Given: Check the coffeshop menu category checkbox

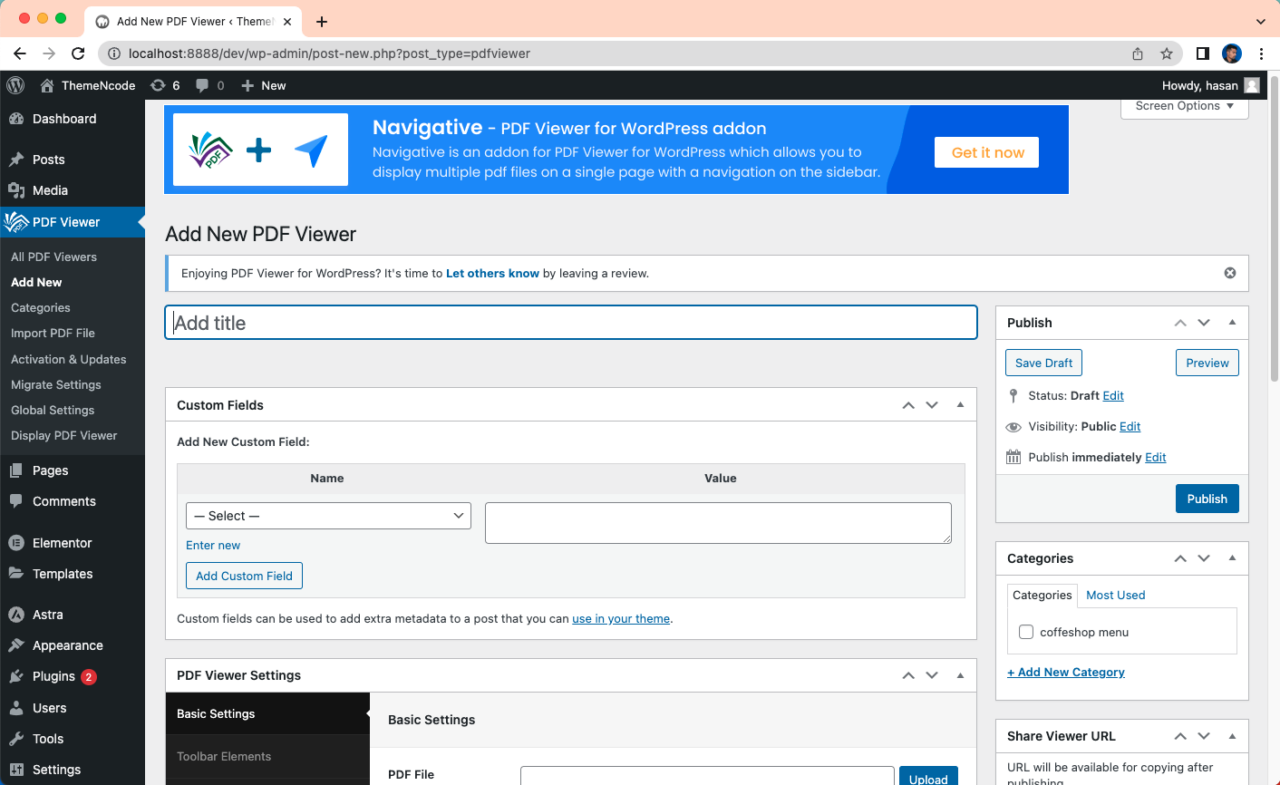Looking at the screenshot, I should pyautogui.click(x=1026, y=632).
